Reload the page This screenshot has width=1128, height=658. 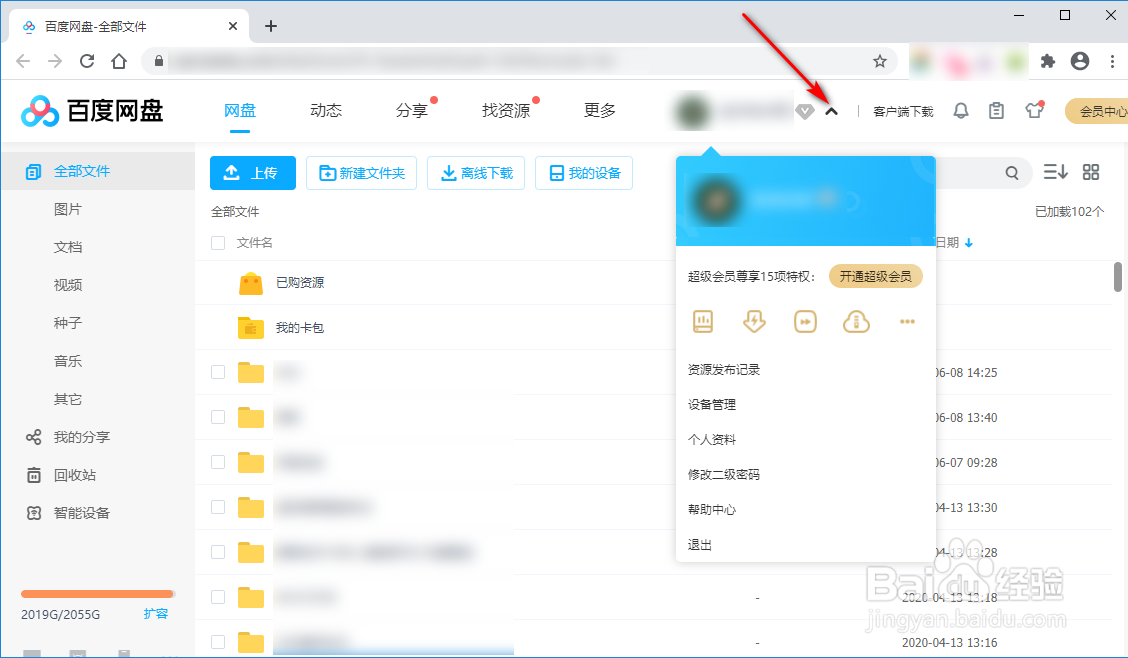pyautogui.click(x=87, y=61)
